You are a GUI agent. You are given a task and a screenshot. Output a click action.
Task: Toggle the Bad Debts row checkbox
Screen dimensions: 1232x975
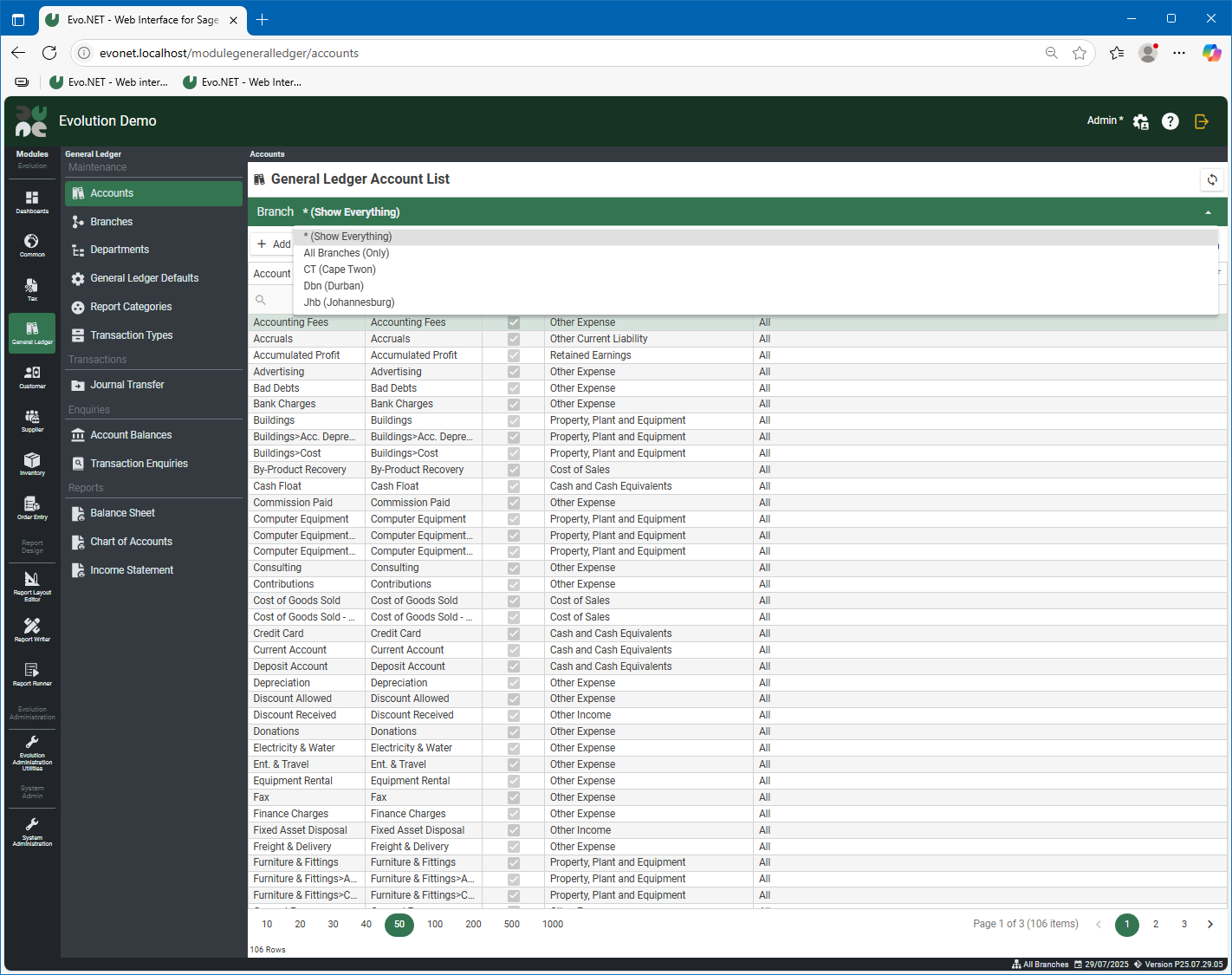pyautogui.click(x=514, y=388)
